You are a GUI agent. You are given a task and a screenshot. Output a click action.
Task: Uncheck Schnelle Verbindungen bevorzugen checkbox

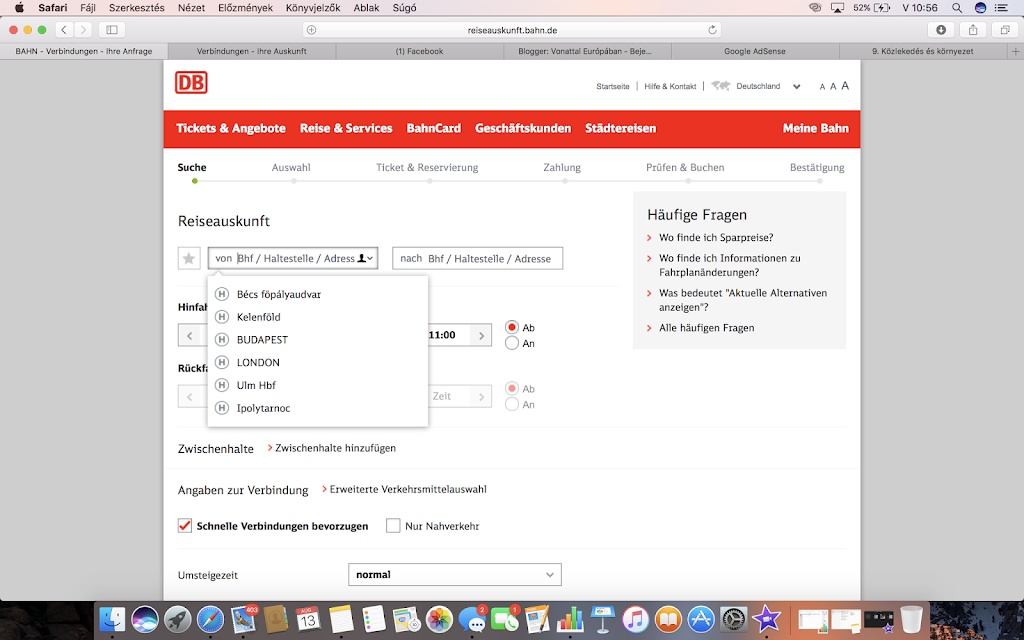(184, 526)
